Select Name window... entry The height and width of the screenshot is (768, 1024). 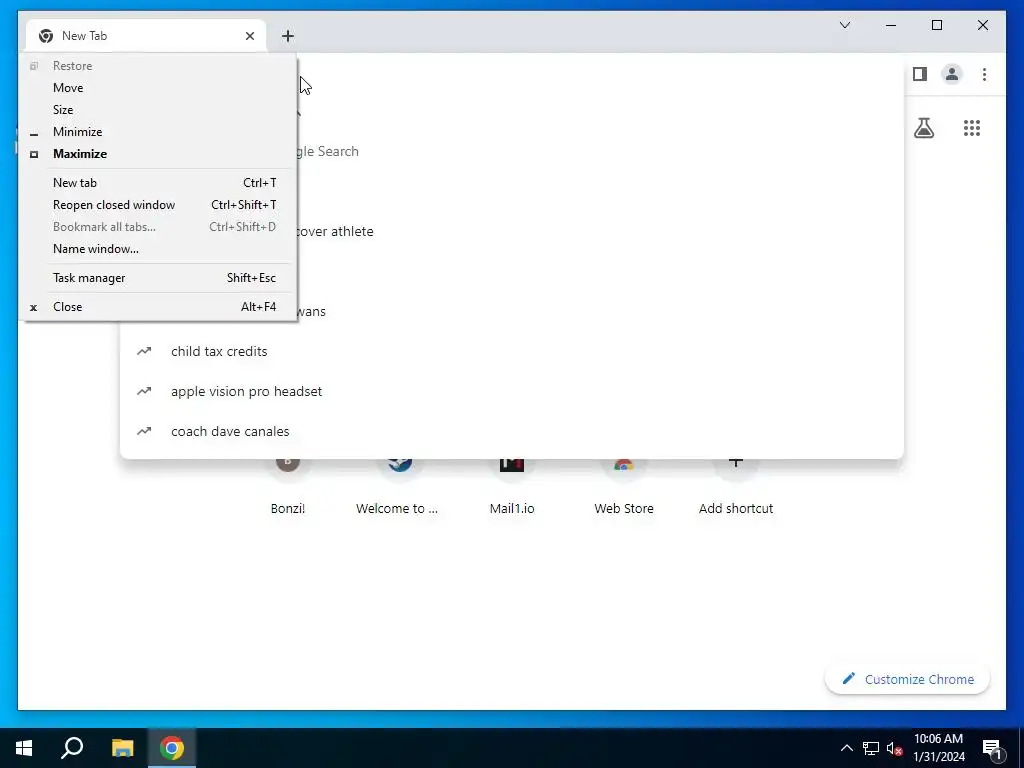click(157, 249)
